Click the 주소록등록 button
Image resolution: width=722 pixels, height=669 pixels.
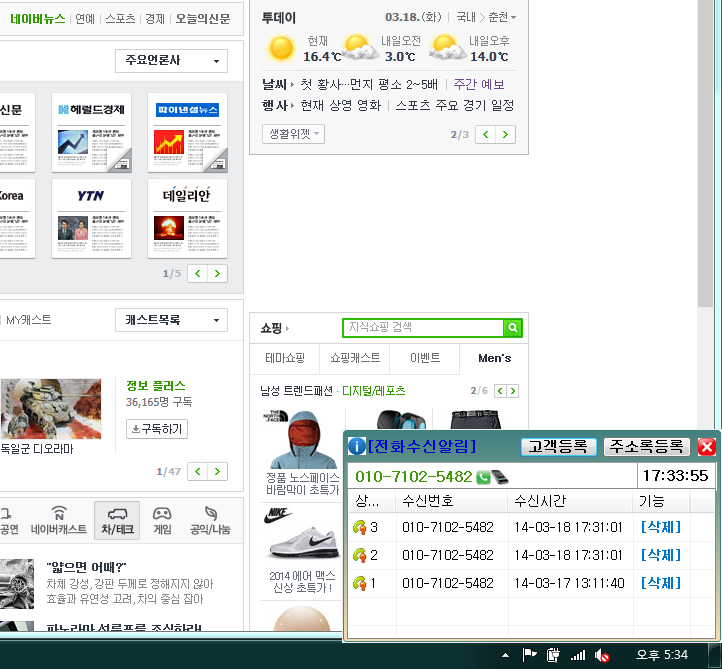[646, 446]
